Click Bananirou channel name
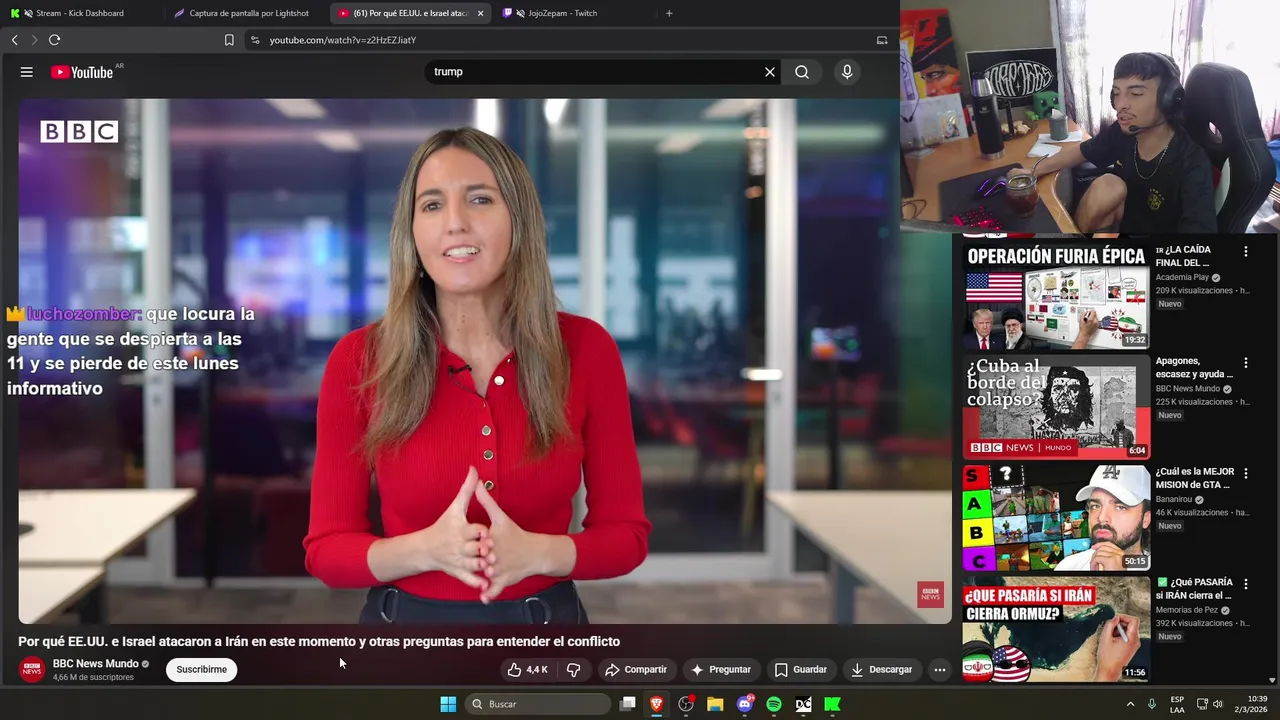1280x720 pixels. point(1174,499)
